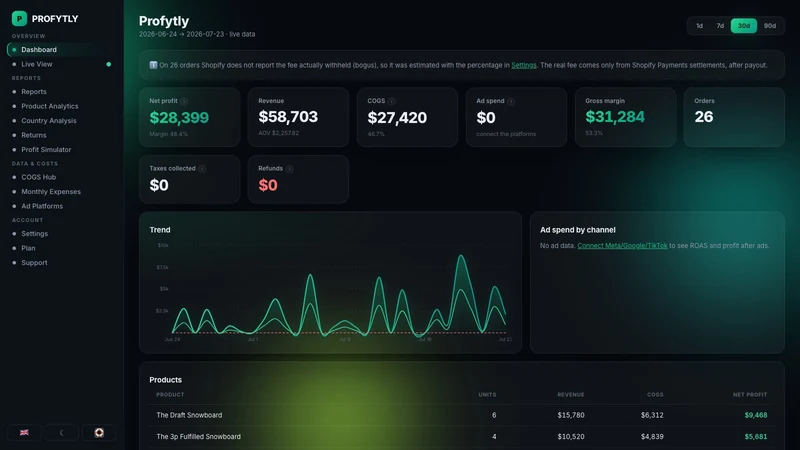Open Dashboard in the sidebar
The image size is (800, 450).
click(61, 49)
